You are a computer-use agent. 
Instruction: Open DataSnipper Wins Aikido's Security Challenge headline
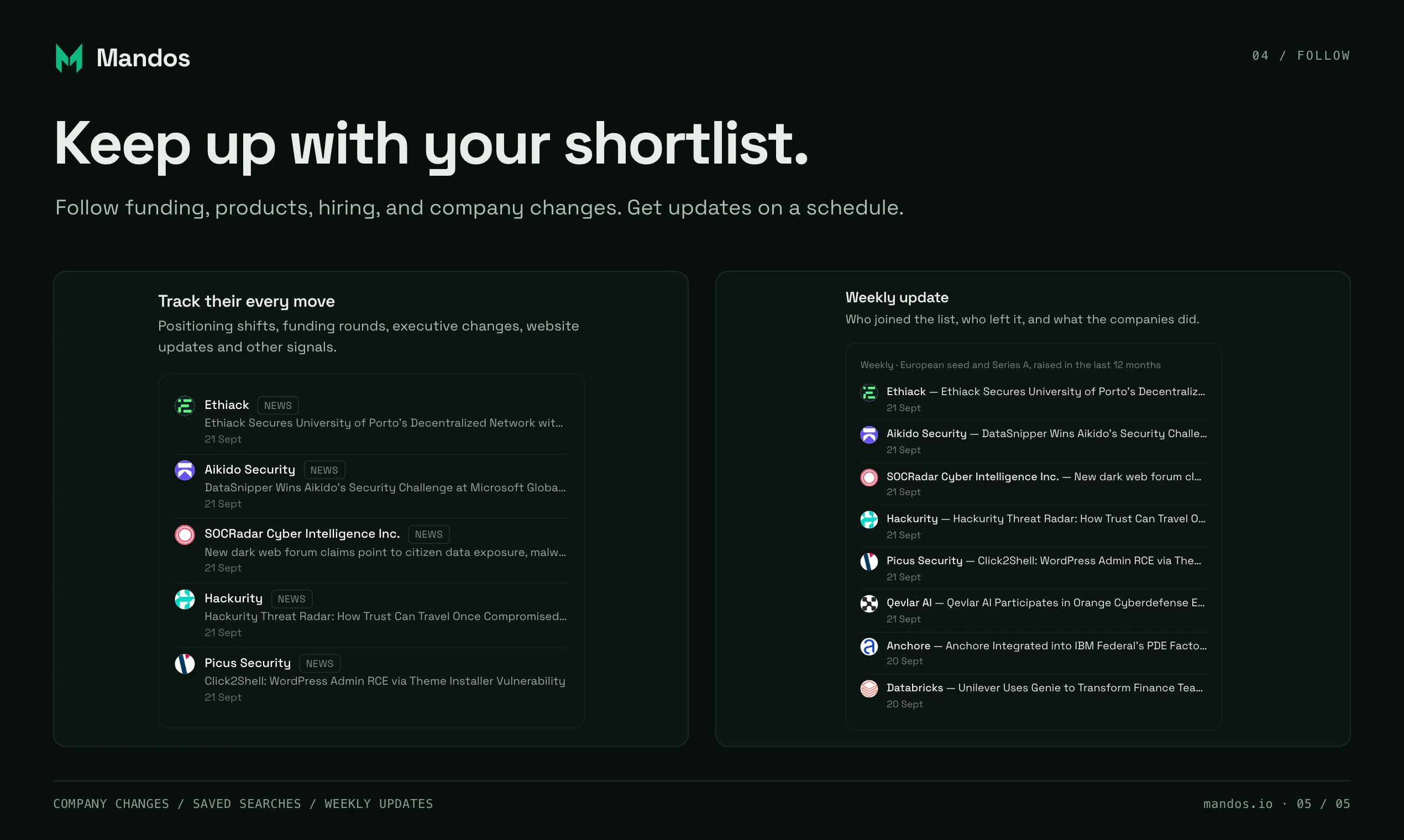point(385,487)
